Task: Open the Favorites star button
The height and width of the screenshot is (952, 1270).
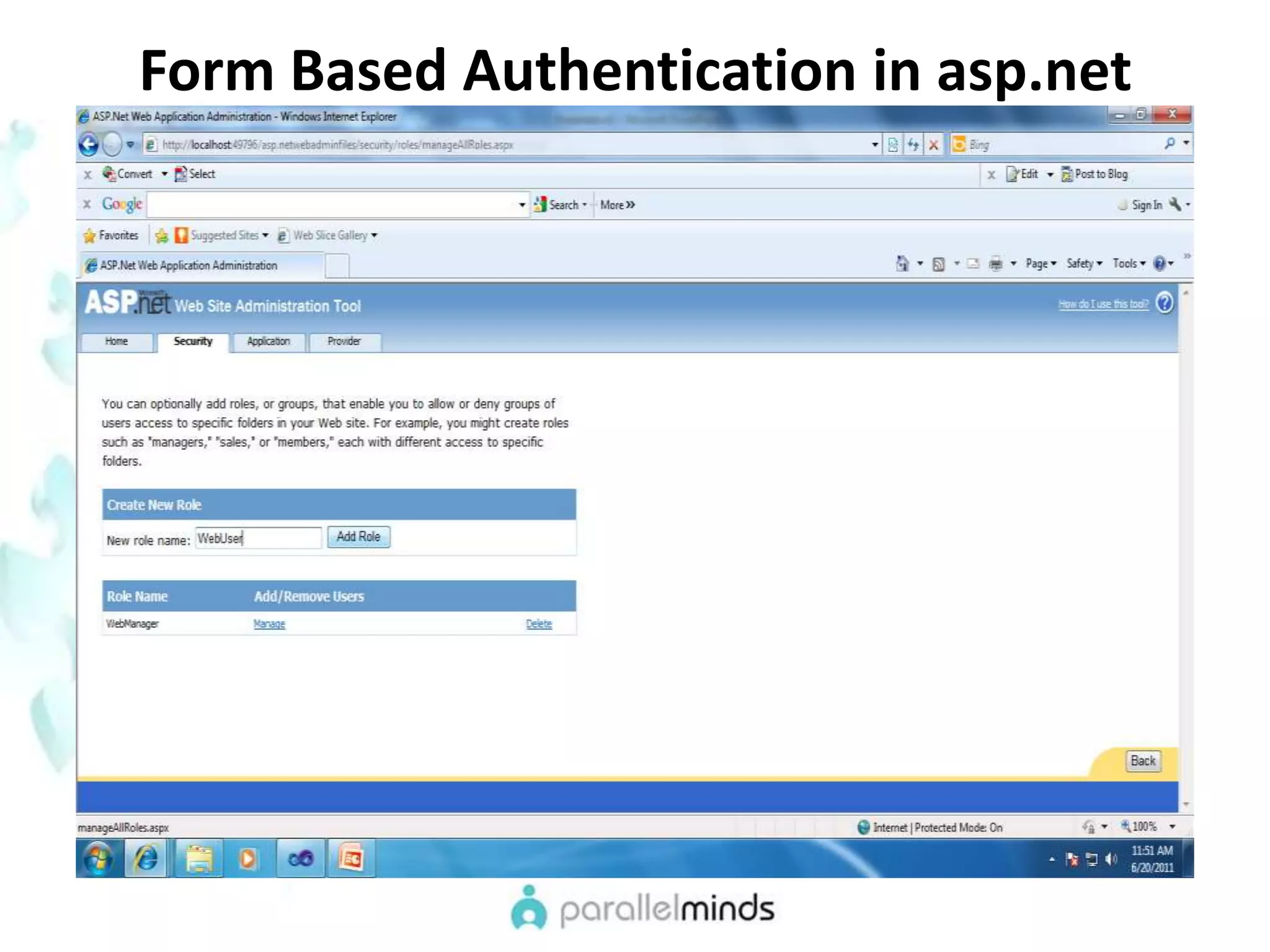Action: coord(111,236)
